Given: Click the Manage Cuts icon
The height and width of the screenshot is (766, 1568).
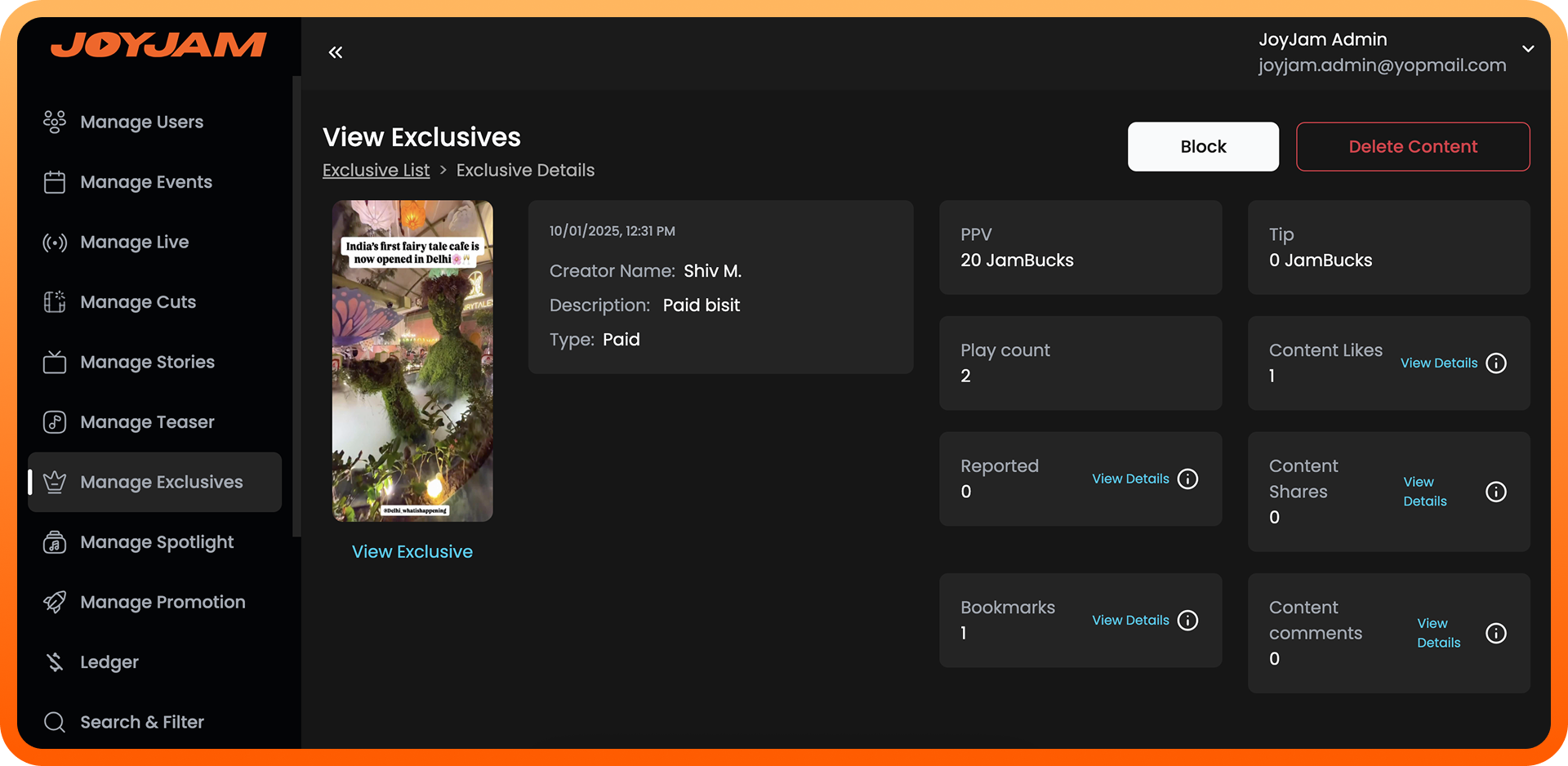Looking at the screenshot, I should pos(55,302).
